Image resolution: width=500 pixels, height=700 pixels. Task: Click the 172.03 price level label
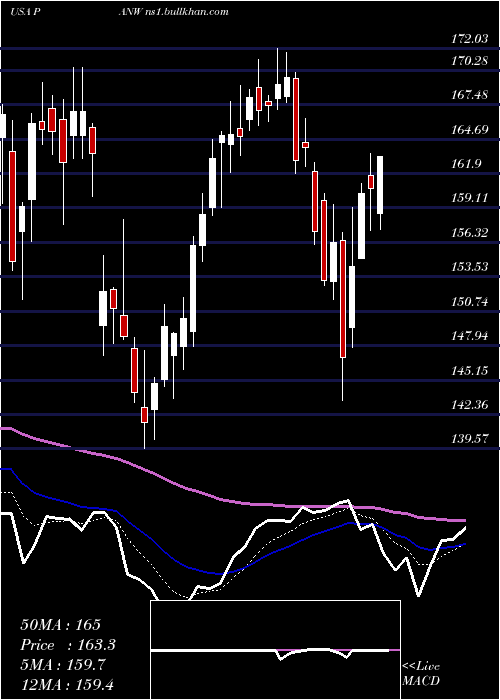[x=470, y=39]
